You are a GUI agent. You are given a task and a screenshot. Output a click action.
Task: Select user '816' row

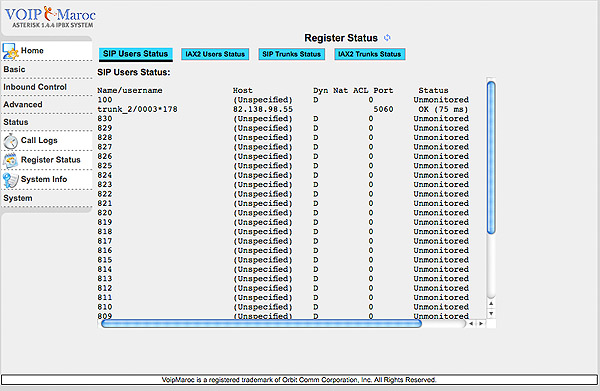click(283, 250)
